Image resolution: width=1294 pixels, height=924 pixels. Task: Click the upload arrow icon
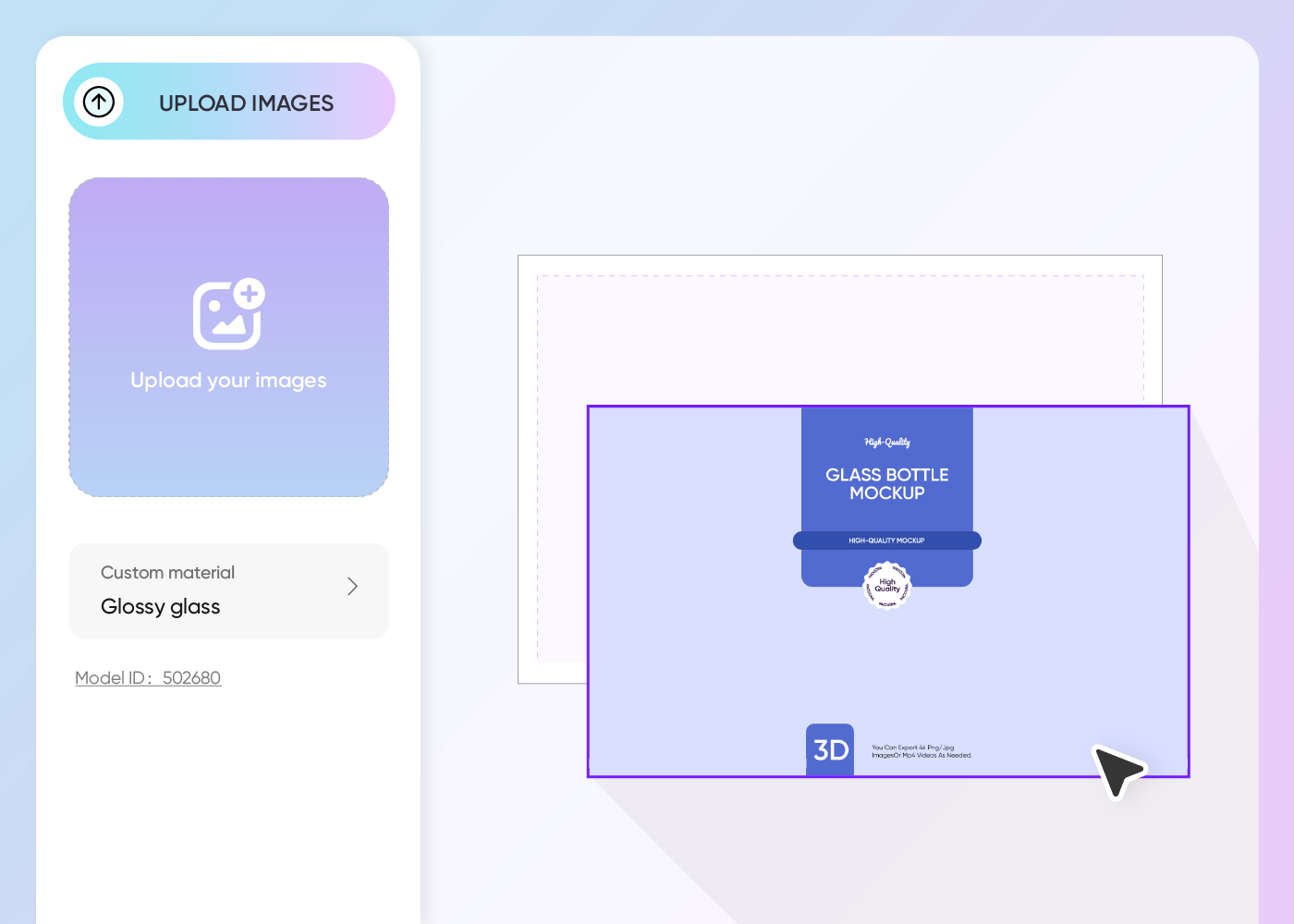pos(99,102)
